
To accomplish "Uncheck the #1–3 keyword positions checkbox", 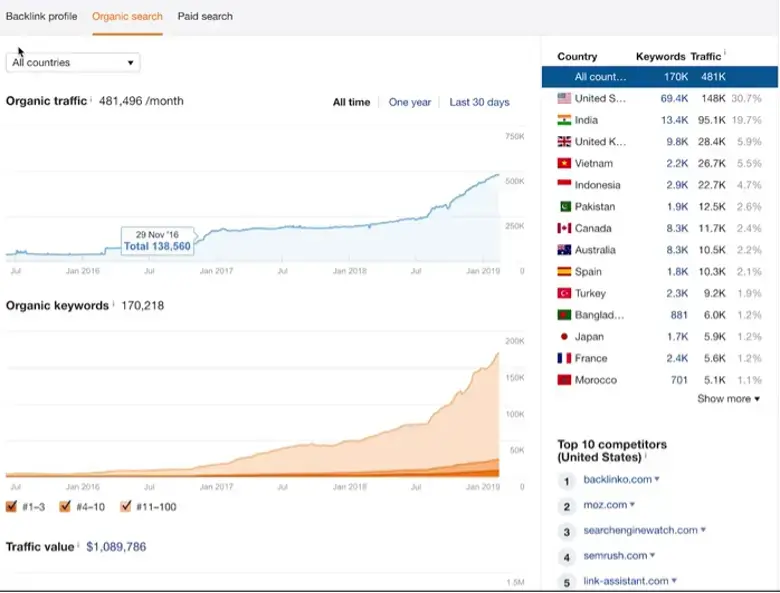I will coord(11,506).
